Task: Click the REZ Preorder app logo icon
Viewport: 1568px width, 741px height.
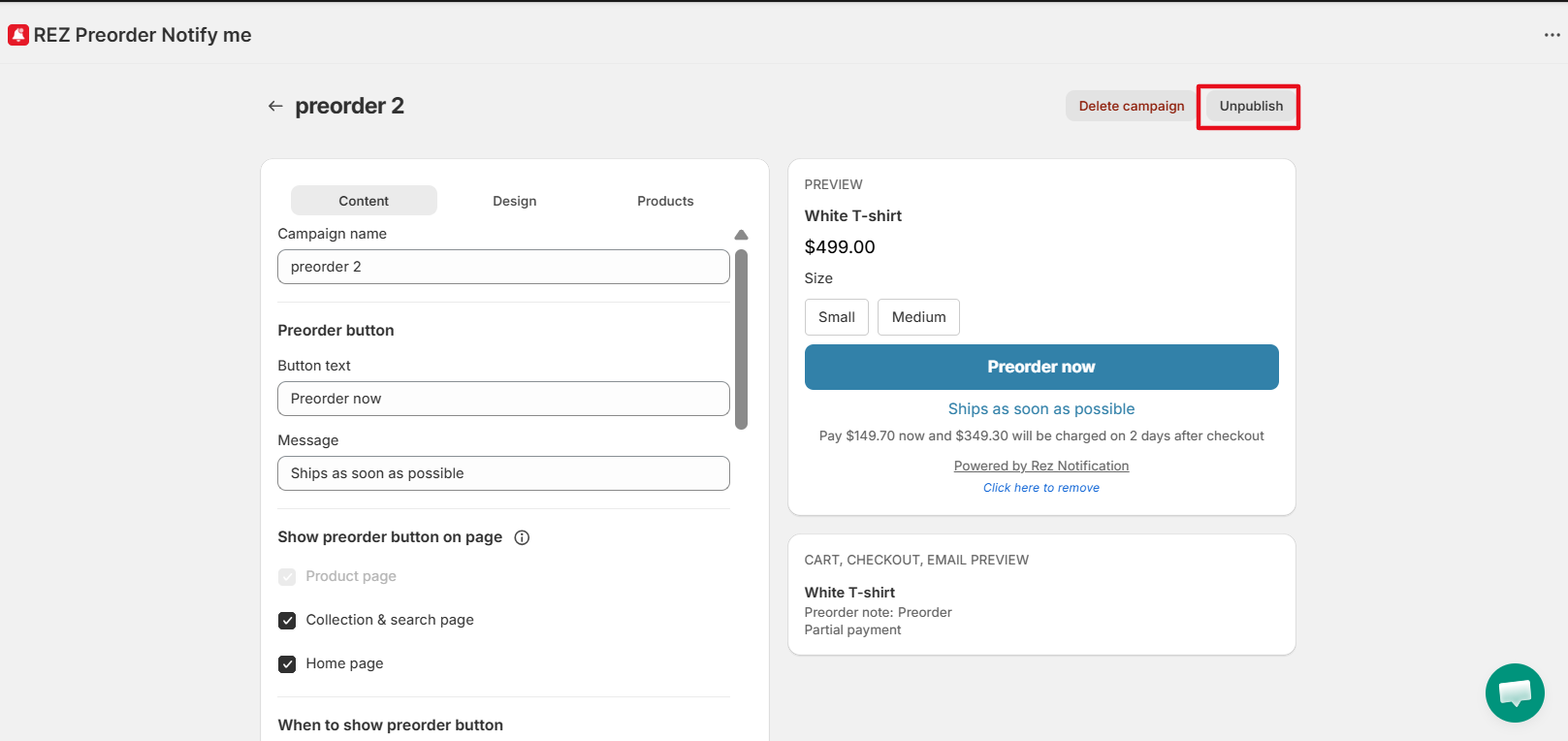Action: [x=18, y=35]
